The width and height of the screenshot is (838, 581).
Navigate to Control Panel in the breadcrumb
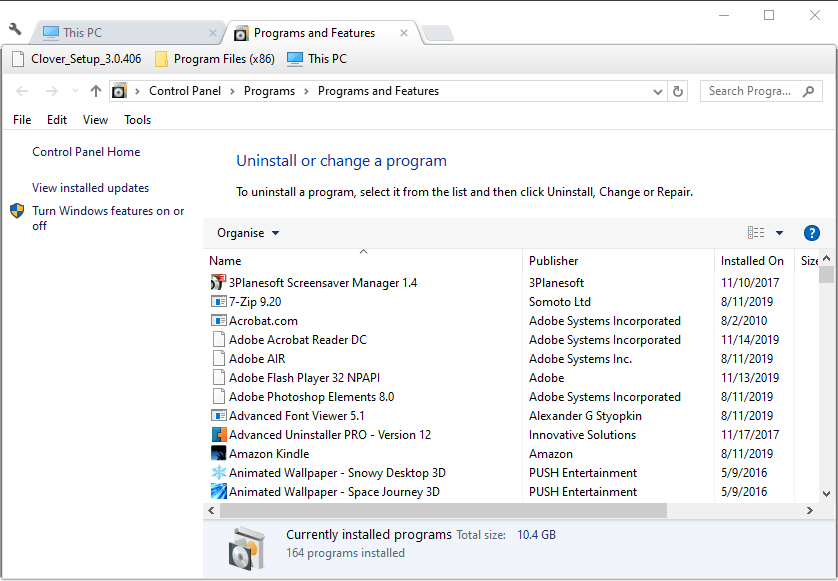point(185,91)
